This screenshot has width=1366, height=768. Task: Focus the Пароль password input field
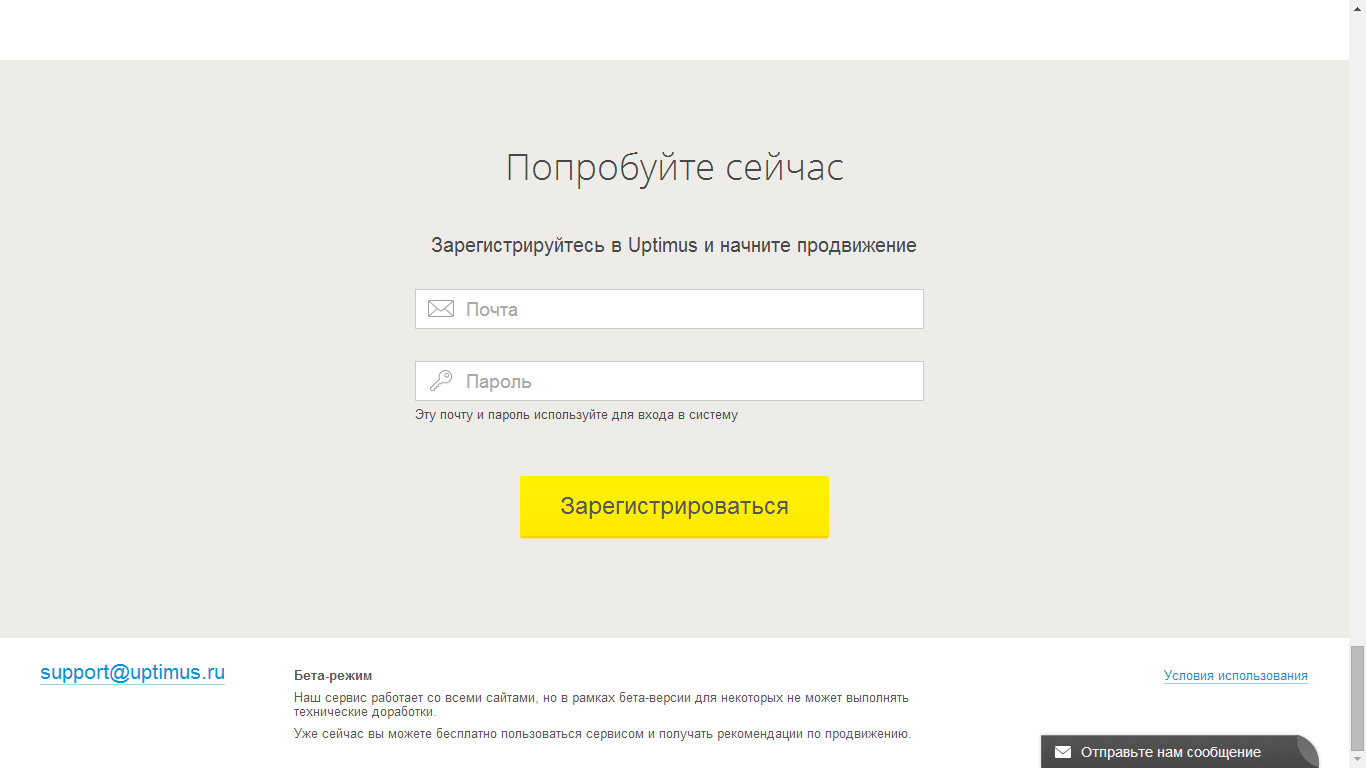[x=669, y=381]
